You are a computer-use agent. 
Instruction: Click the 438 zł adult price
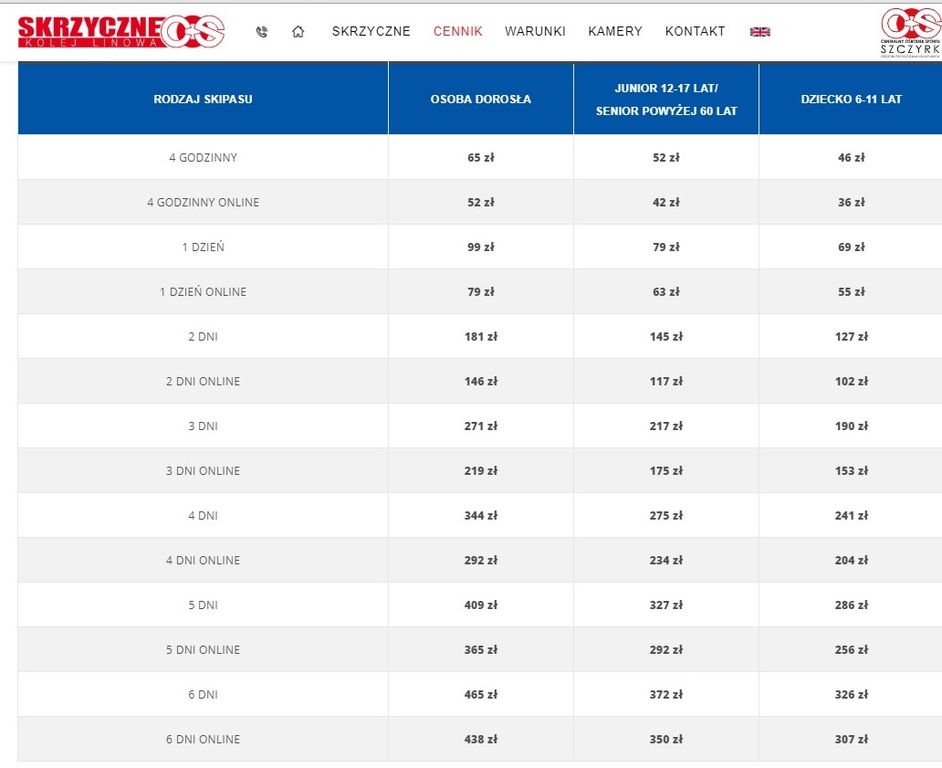point(481,740)
